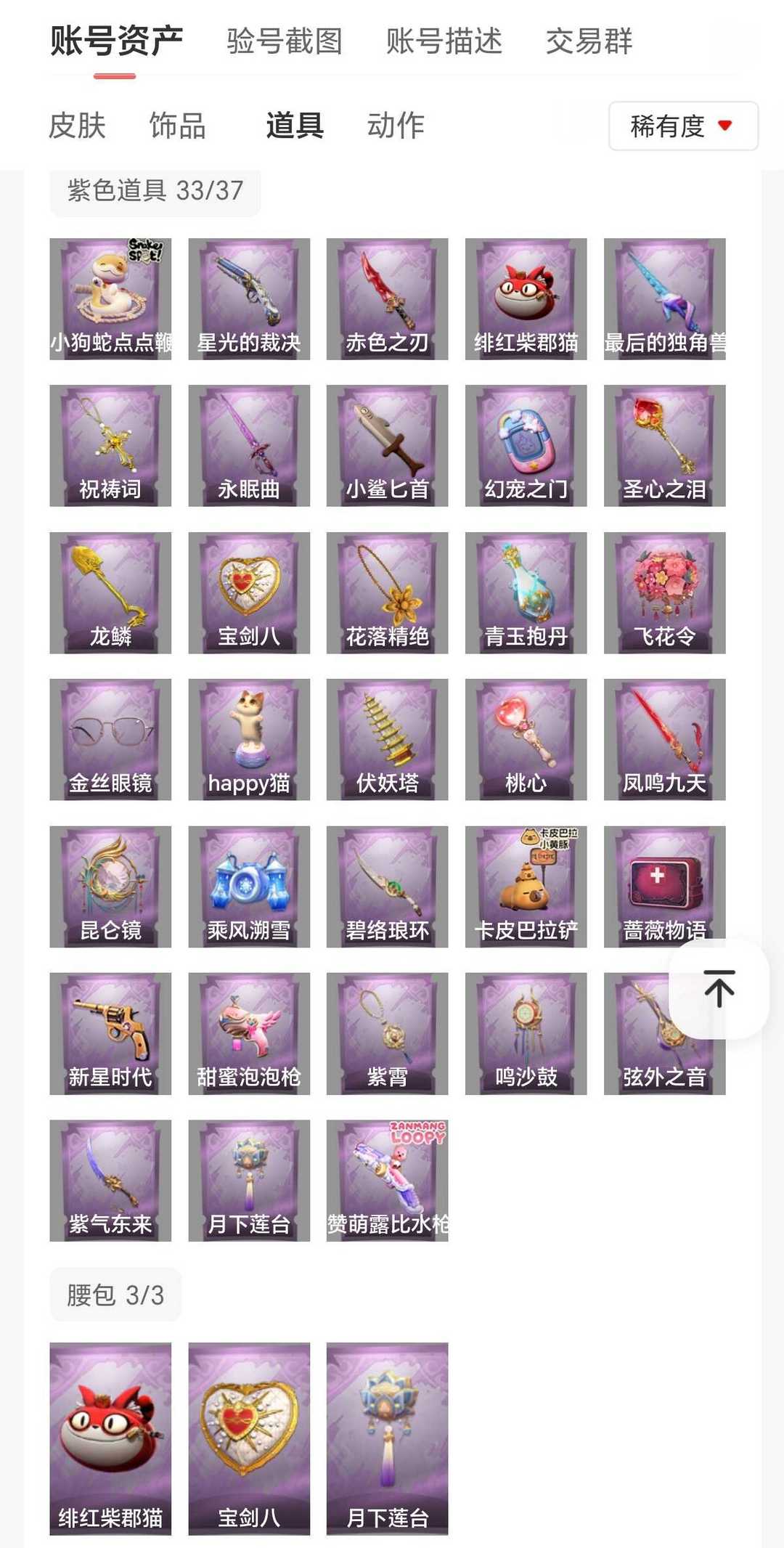Screen dimensions: 784x1548
Task: Switch to the 验号截图 tab
Action: coord(285,41)
